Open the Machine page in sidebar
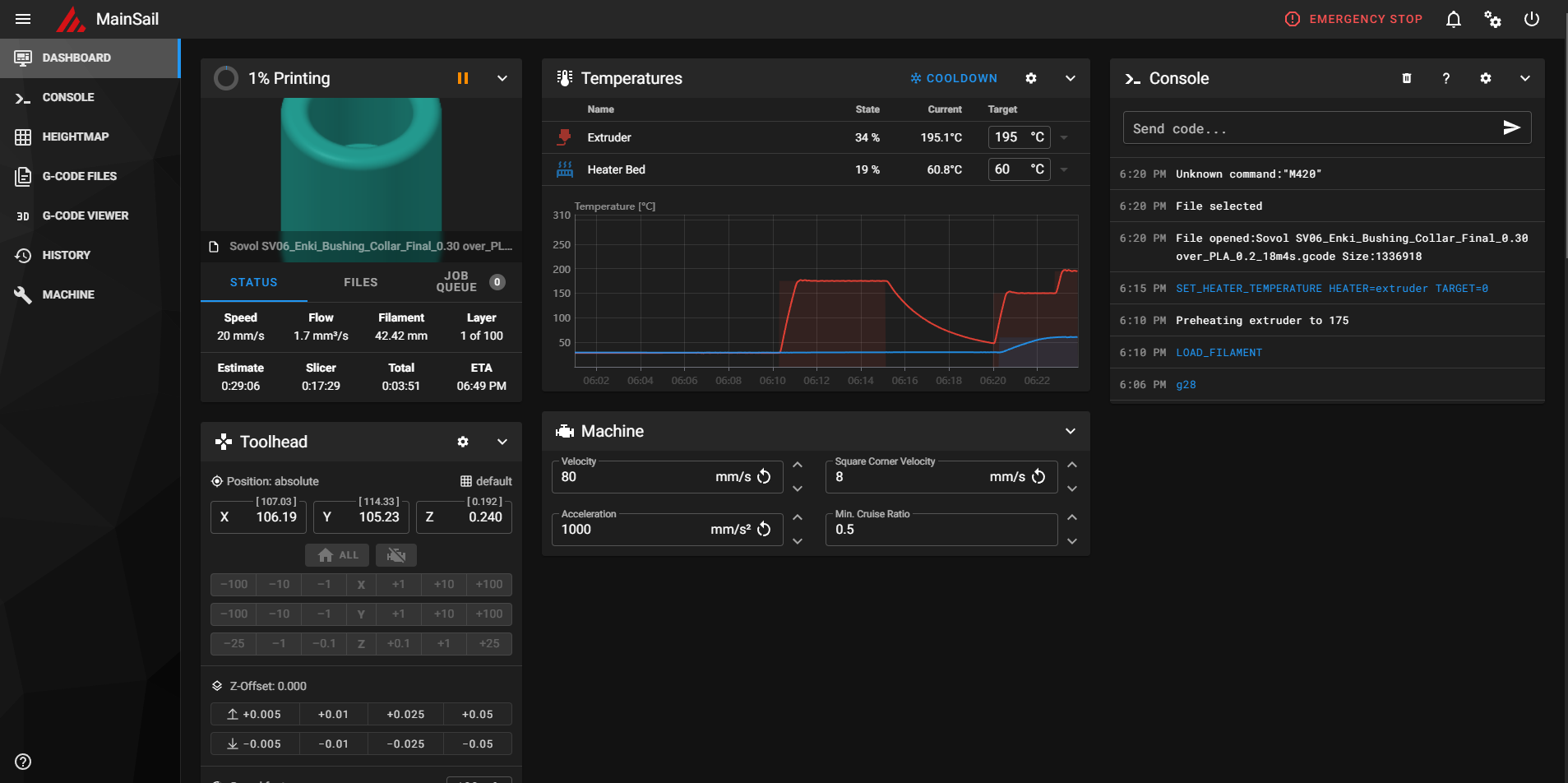 pyautogui.click(x=89, y=294)
